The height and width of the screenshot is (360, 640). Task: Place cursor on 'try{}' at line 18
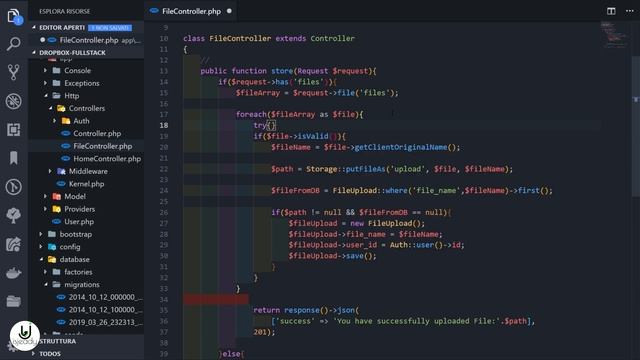pos(264,125)
